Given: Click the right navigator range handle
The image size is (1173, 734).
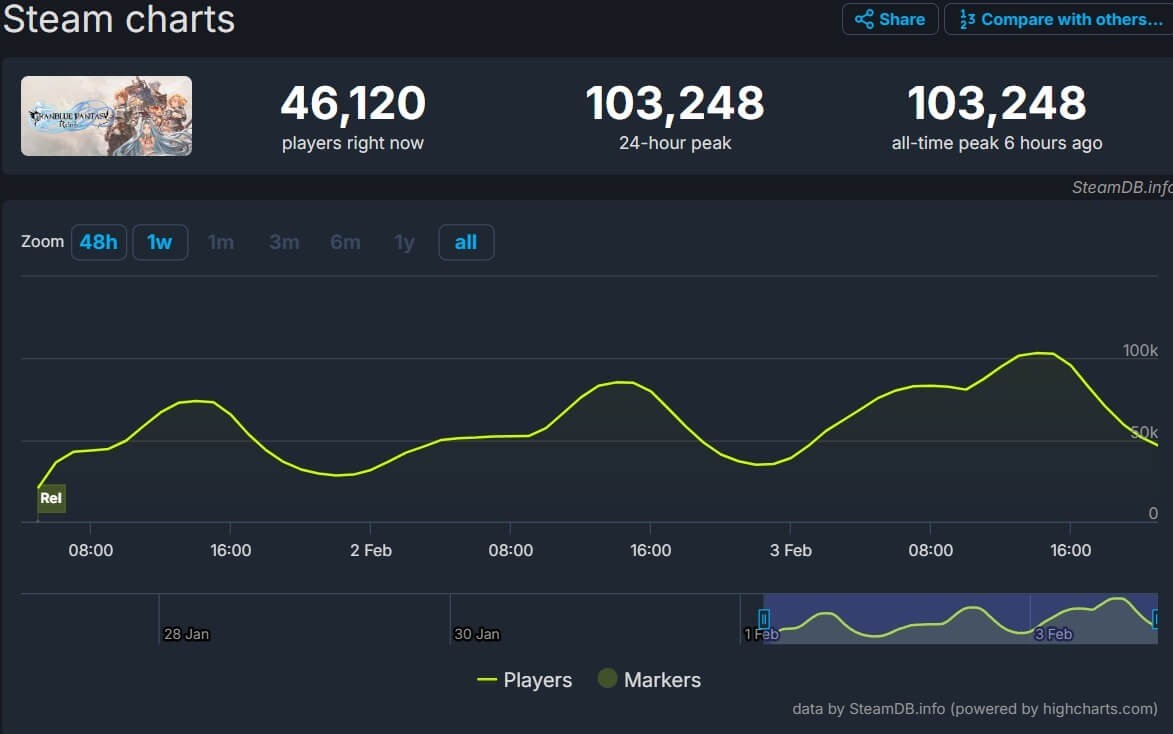Looking at the screenshot, I should pyautogui.click(x=1157, y=619).
